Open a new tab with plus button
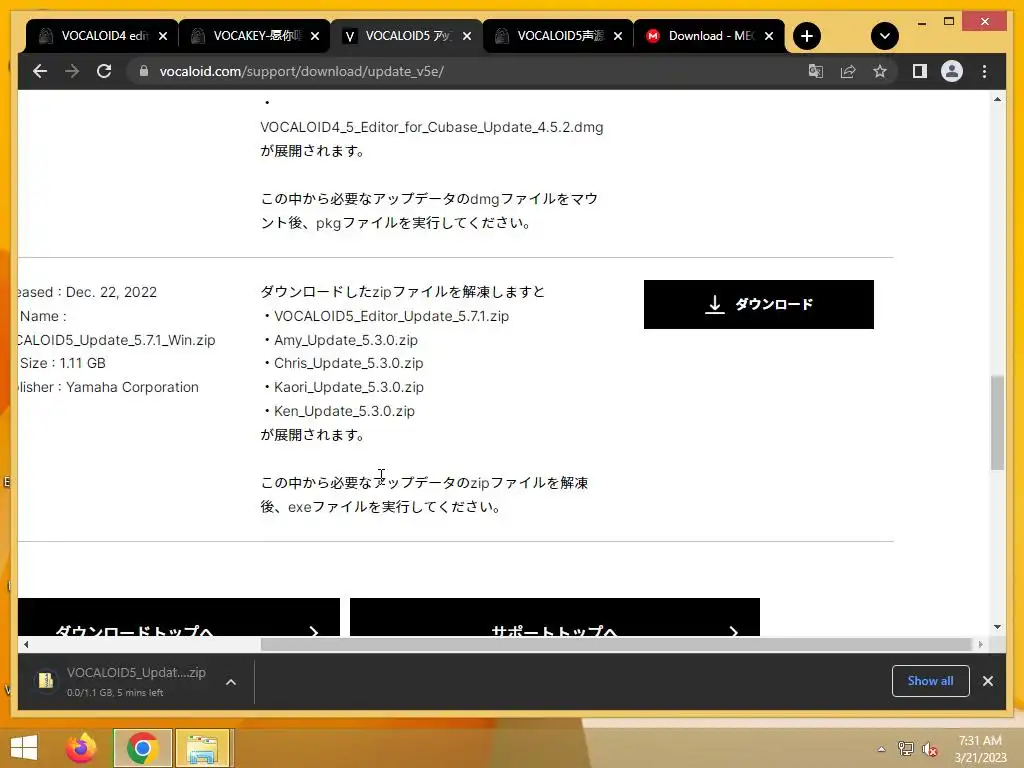Viewport: 1024px width, 768px height. tap(807, 36)
